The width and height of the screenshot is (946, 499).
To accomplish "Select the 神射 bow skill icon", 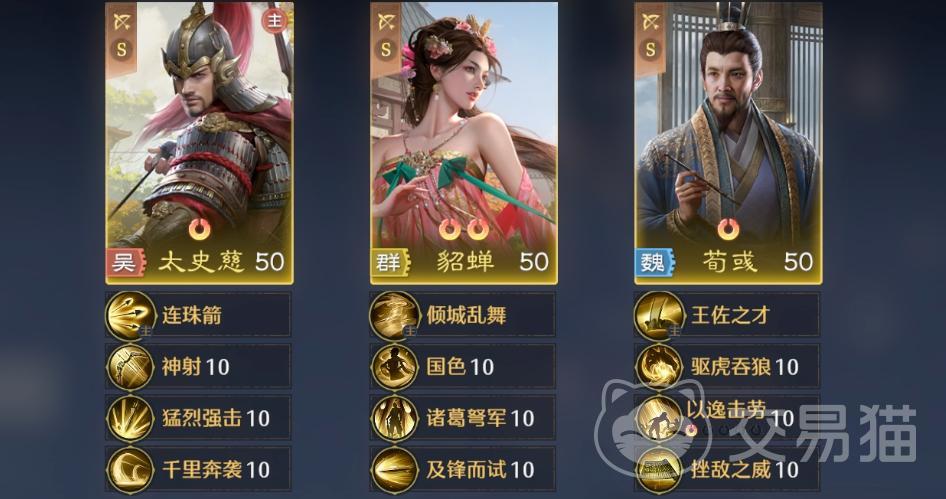I will coord(130,367).
